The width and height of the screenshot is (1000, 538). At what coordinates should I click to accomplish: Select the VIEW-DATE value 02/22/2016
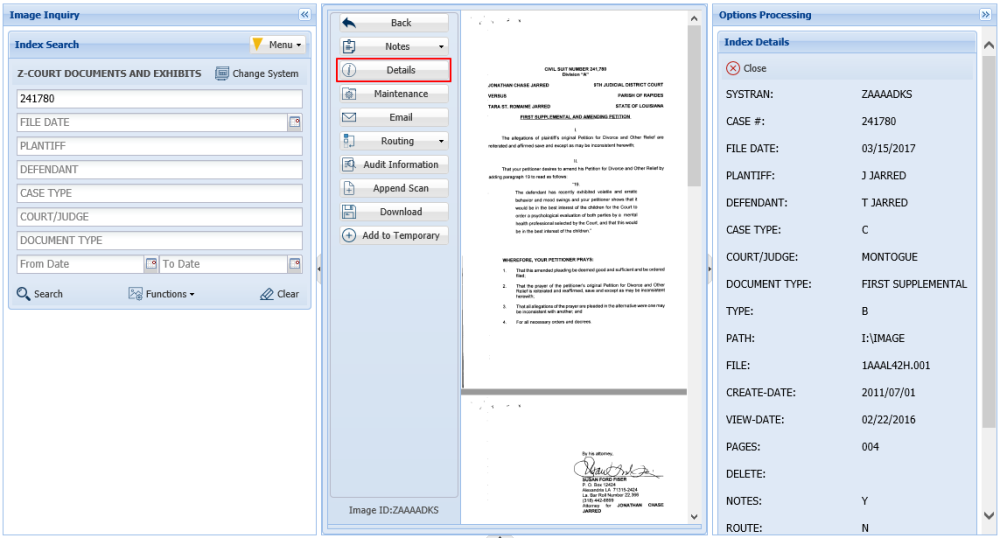pos(888,419)
